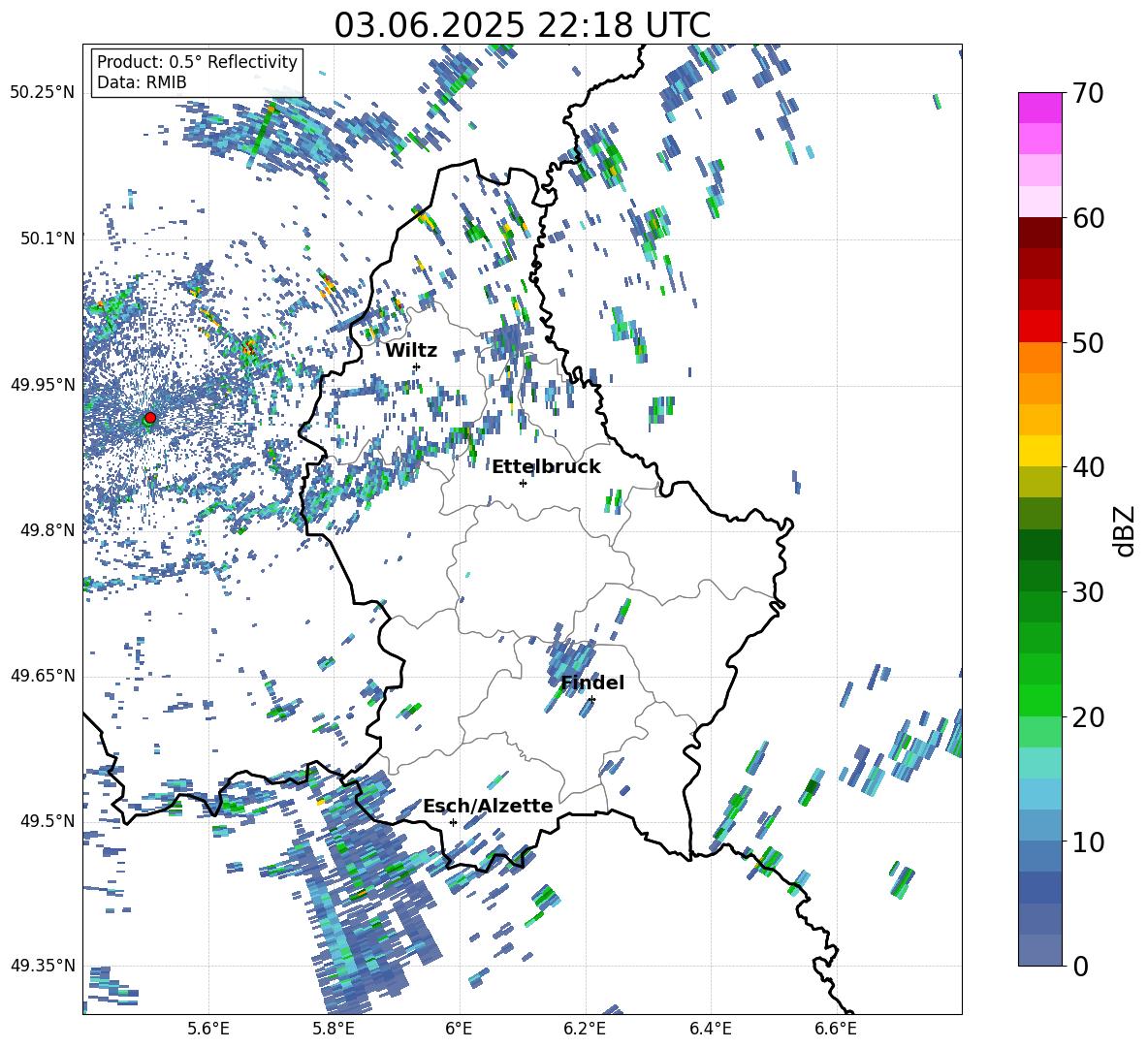
Task: Click the 6.6°E longitude label
Action: [x=836, y=1029]
